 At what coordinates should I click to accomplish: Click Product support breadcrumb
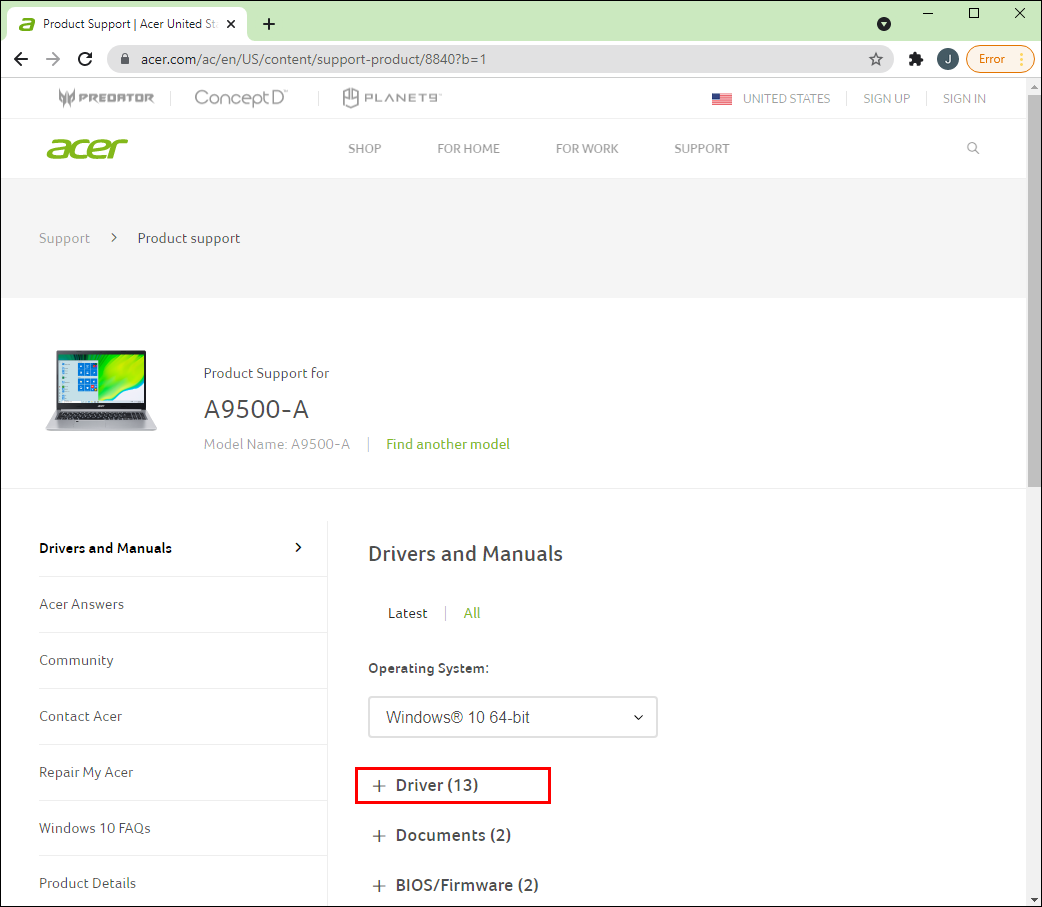(189, 238)
